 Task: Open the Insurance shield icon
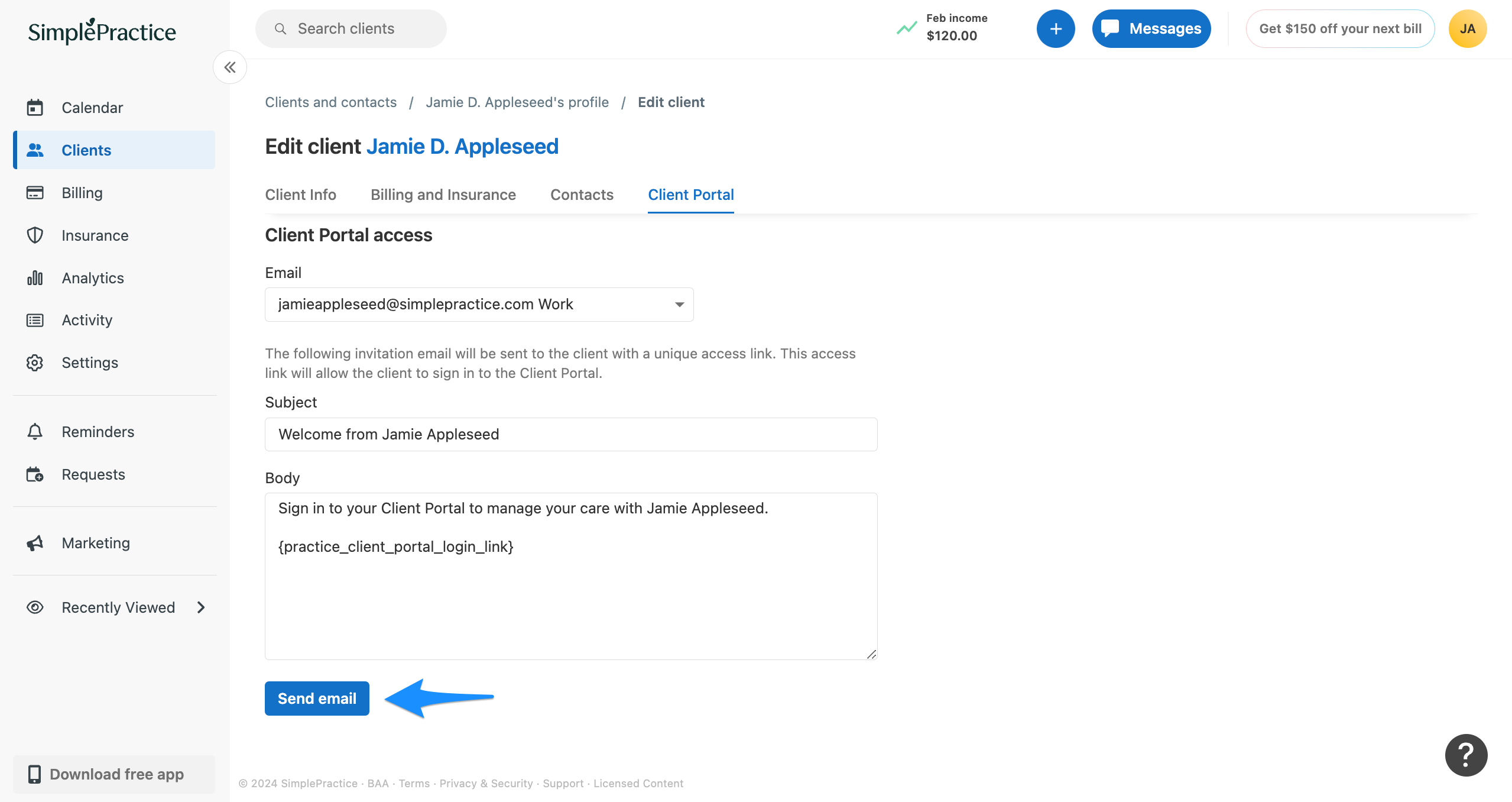point(35,235)
